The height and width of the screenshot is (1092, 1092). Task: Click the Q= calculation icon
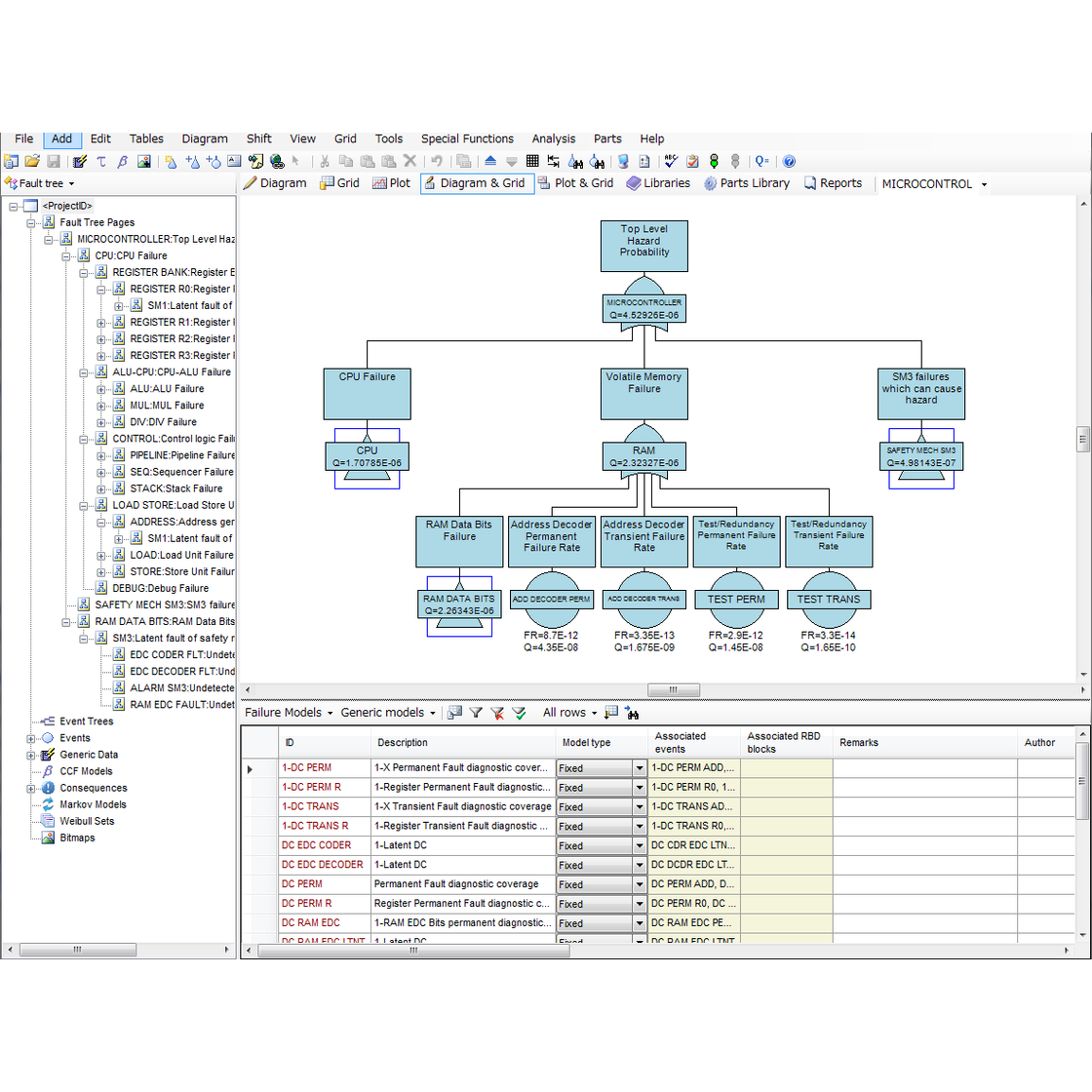761,161
